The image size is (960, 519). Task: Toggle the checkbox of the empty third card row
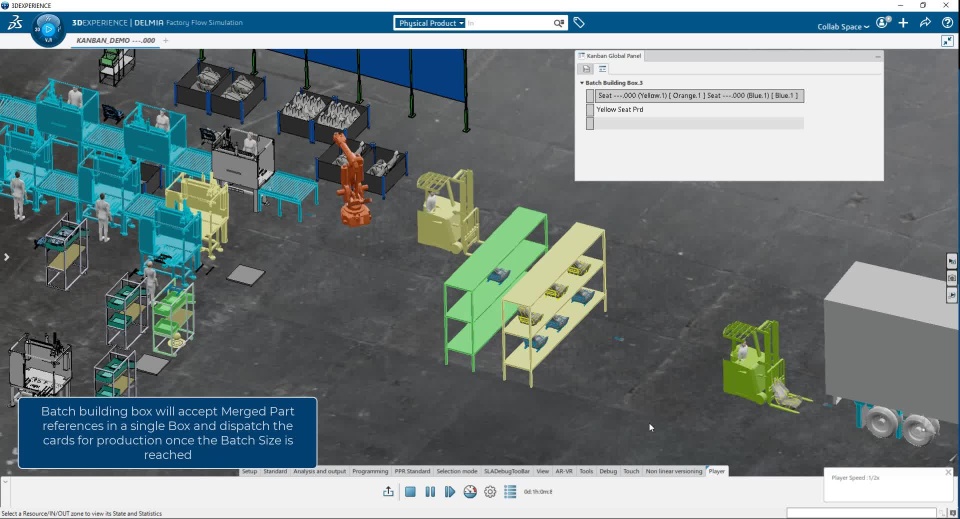coord(590,124)
